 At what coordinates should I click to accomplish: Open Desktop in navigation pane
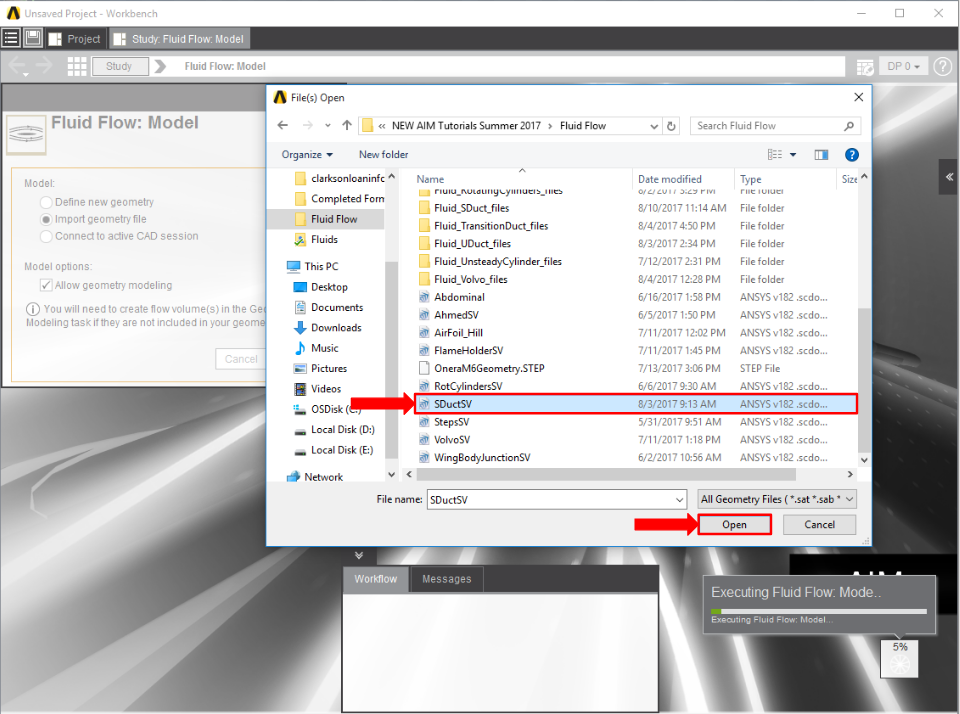tap(329, 287)
